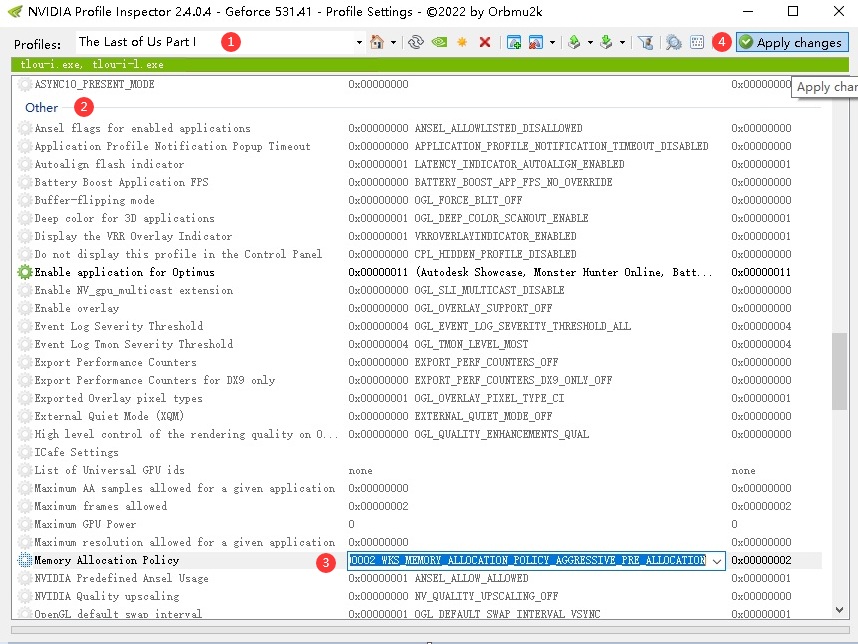This screenshot has width=858, height=644.
Task: Click the 0x00000002 default value for Memory Allocation Policy
Action: click(x=761, y=560)
